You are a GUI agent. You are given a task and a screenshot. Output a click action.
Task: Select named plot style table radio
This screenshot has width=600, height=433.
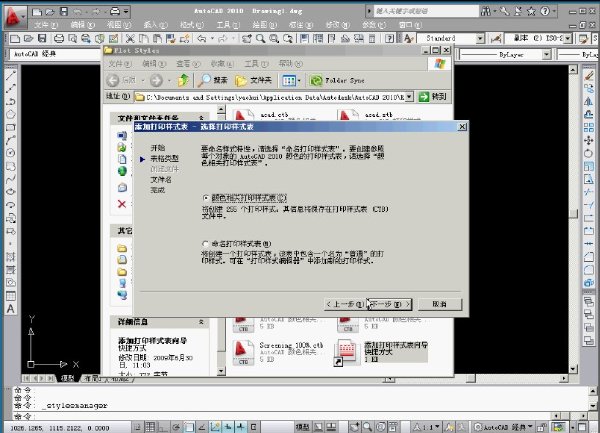pos(206,243)
